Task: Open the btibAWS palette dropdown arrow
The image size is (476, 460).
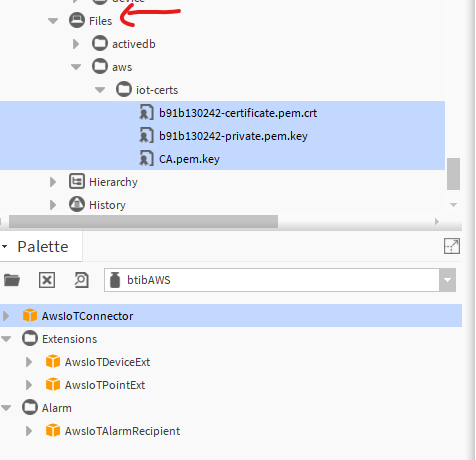Action: (447, 280)
